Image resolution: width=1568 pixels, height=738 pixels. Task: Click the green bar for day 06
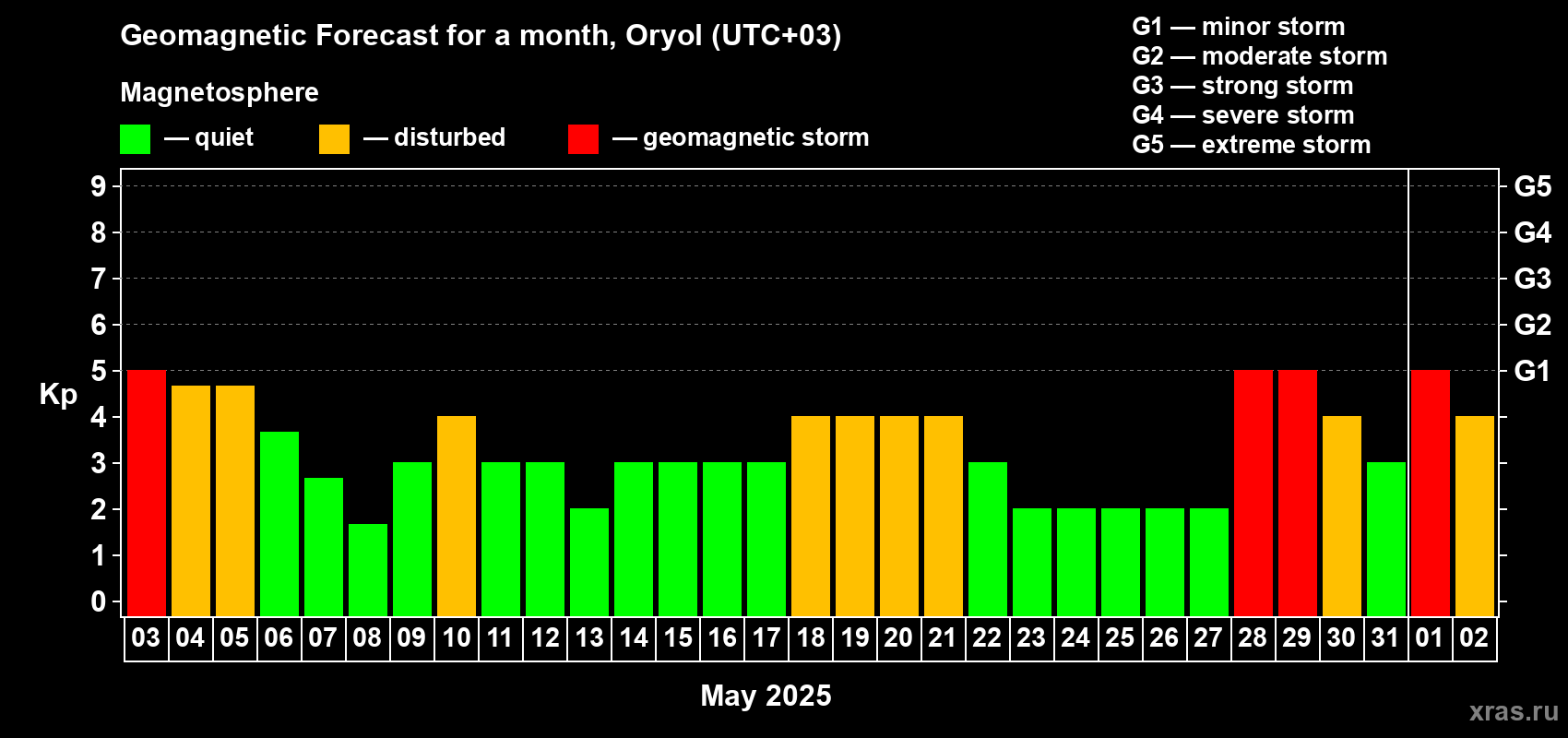tap(279, 524)
